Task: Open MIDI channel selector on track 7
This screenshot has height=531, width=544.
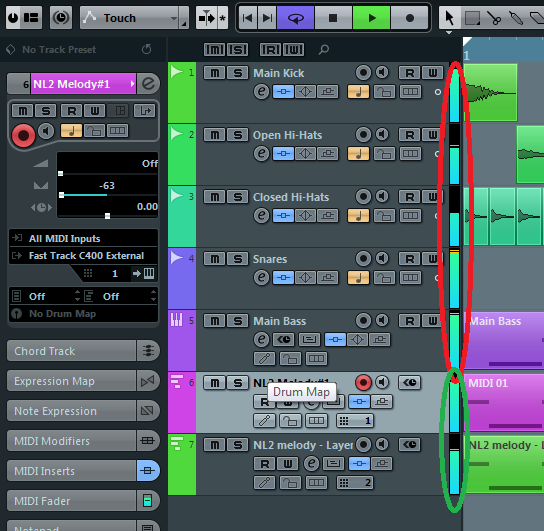Action: pyautogui.click(x=355, y=482)
